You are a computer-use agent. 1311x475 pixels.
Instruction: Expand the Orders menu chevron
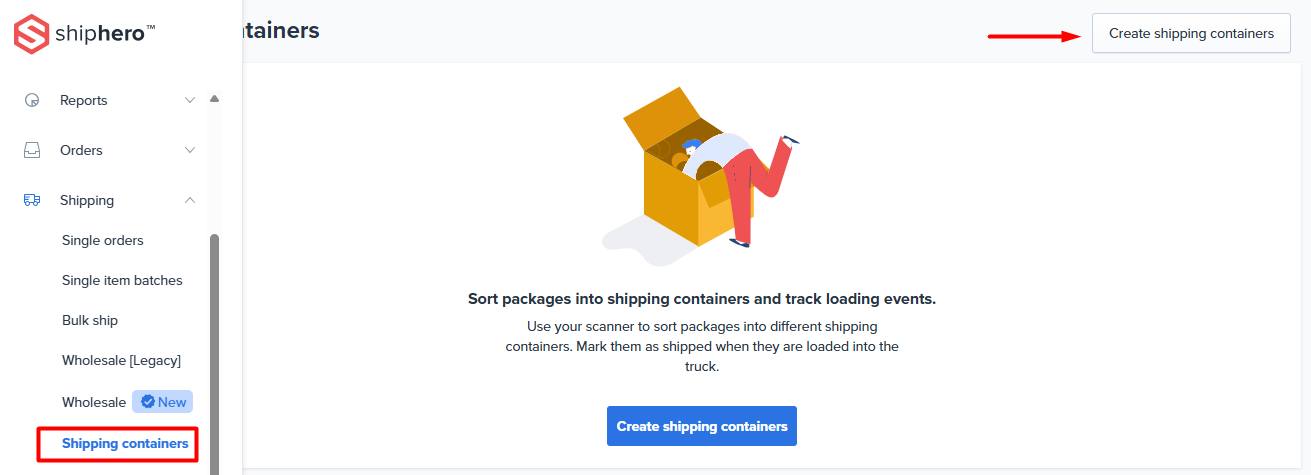tap(190, 150)
